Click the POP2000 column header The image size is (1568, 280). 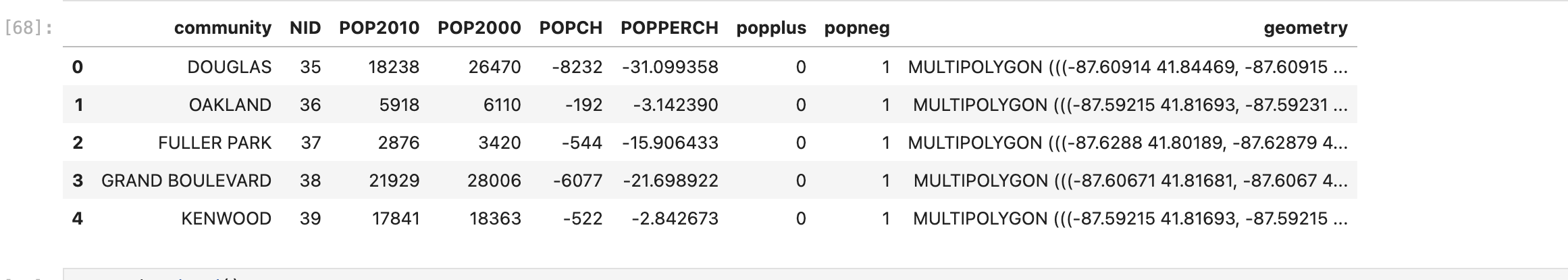pos(479,28)
